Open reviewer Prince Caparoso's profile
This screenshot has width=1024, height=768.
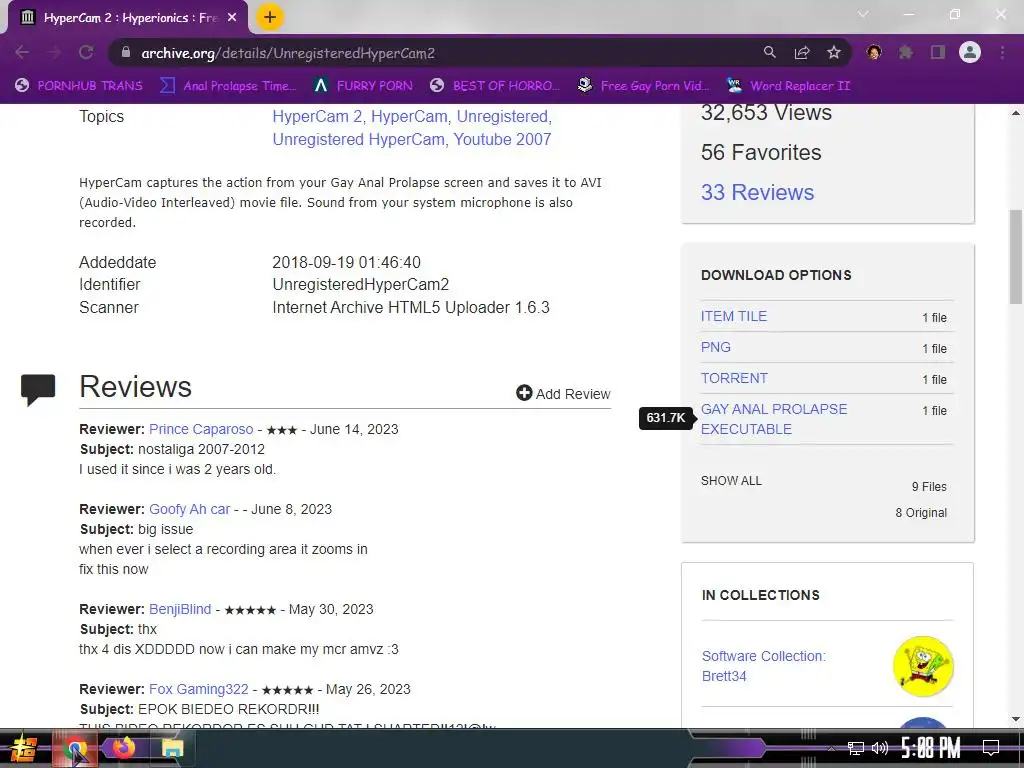(x=201, y=429)
